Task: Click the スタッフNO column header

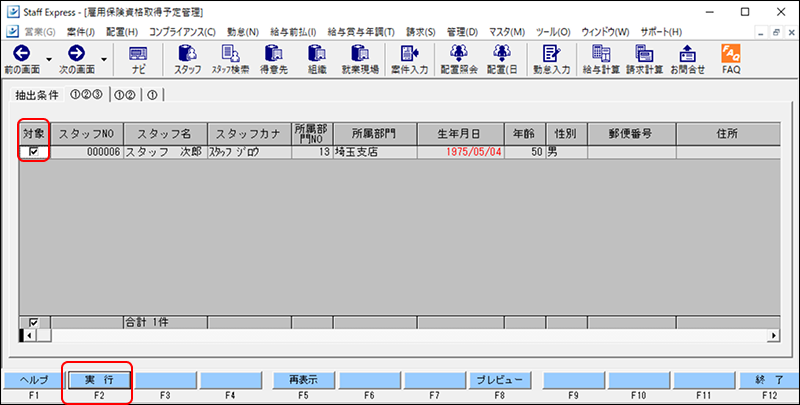Action: click(x=86, y=134)
